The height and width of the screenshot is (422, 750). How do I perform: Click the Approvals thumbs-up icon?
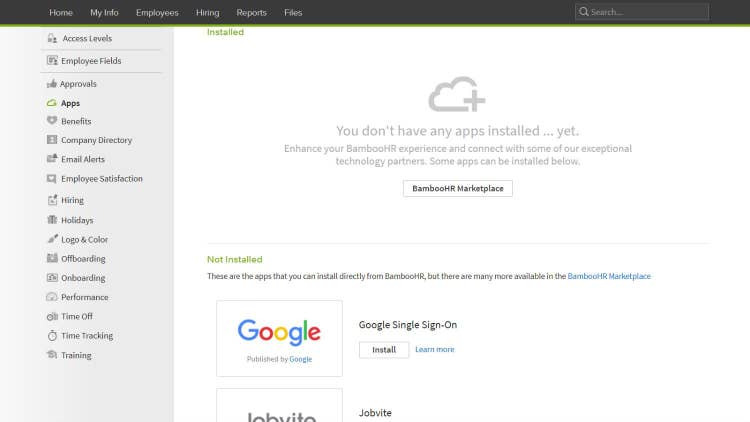click(52, 84)
